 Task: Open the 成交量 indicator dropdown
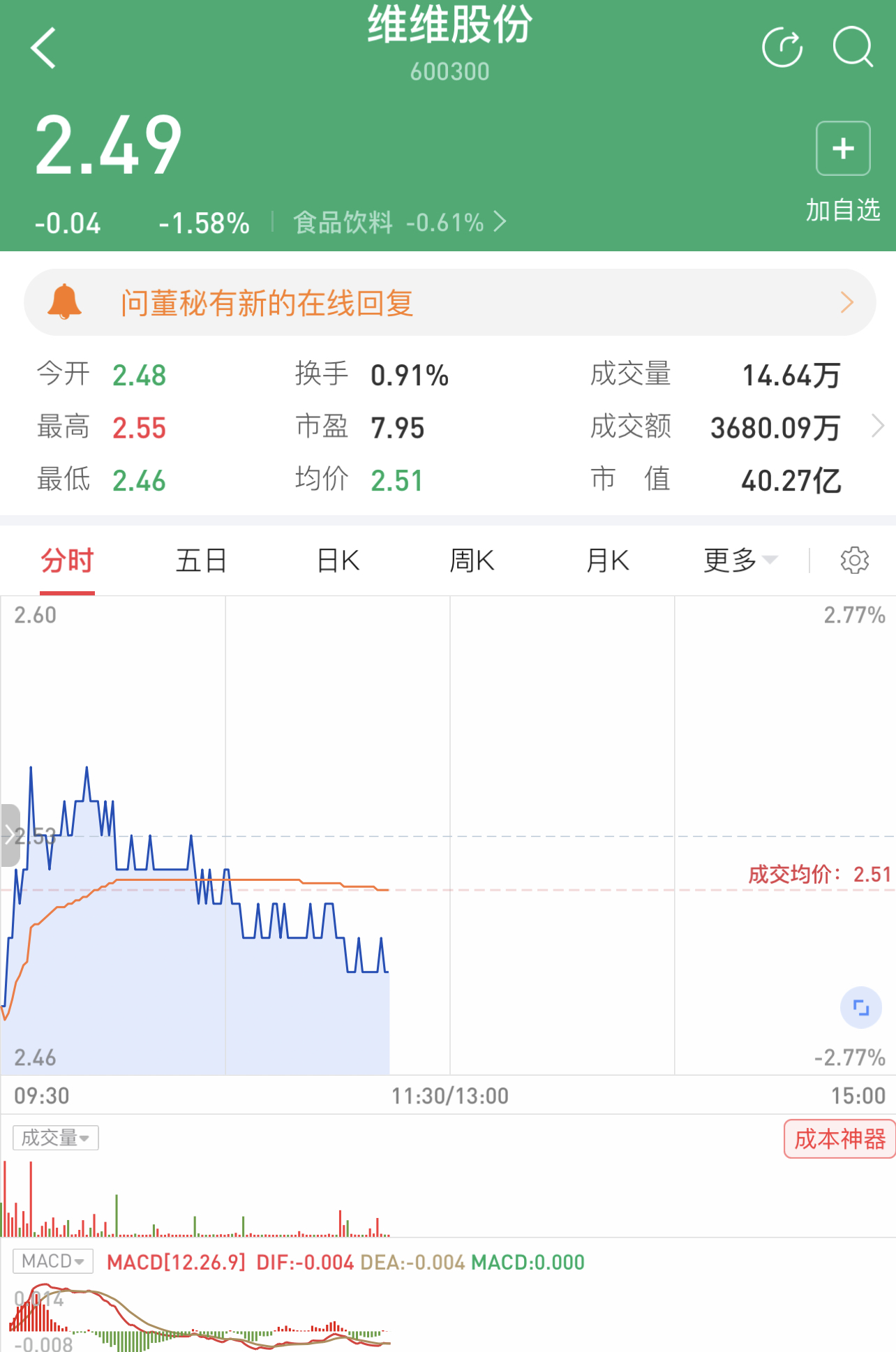56,1138
